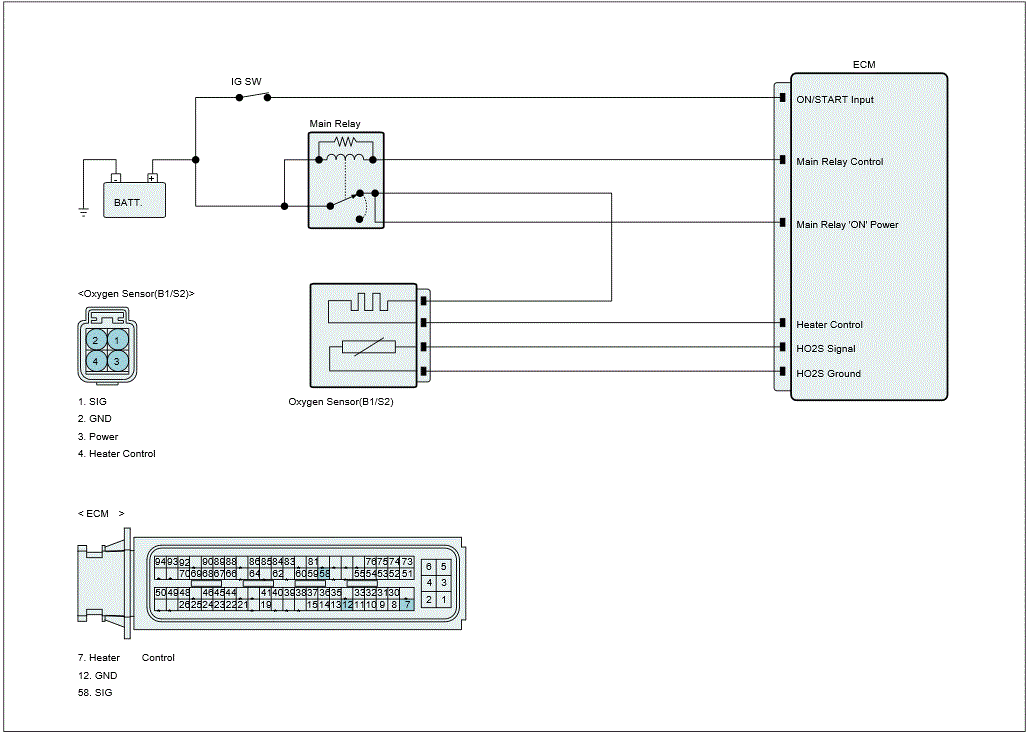Screen dimensions: 1030x734
Task: Click pin 6 in ECM connector side block
Action: 429,566
